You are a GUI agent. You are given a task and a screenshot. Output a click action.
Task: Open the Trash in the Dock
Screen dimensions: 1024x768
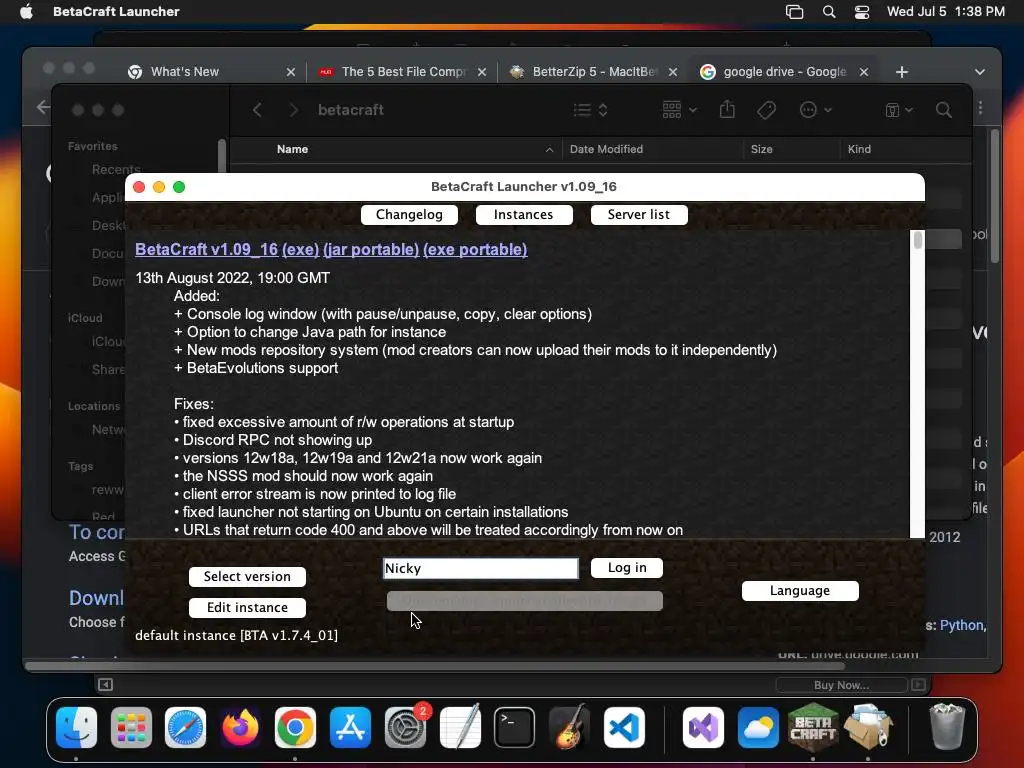point(947,726)
